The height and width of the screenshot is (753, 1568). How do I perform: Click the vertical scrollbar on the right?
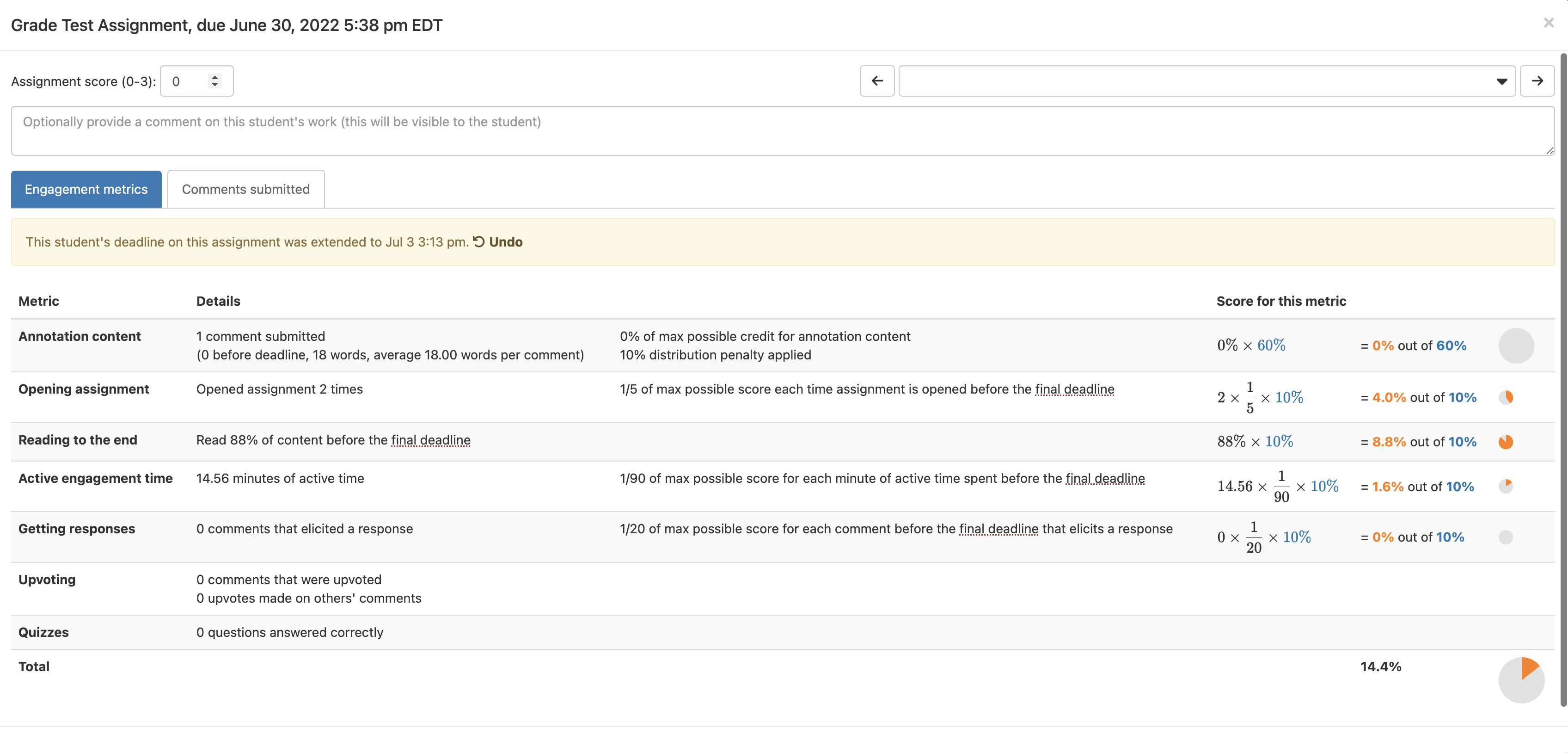[1562, 378]
